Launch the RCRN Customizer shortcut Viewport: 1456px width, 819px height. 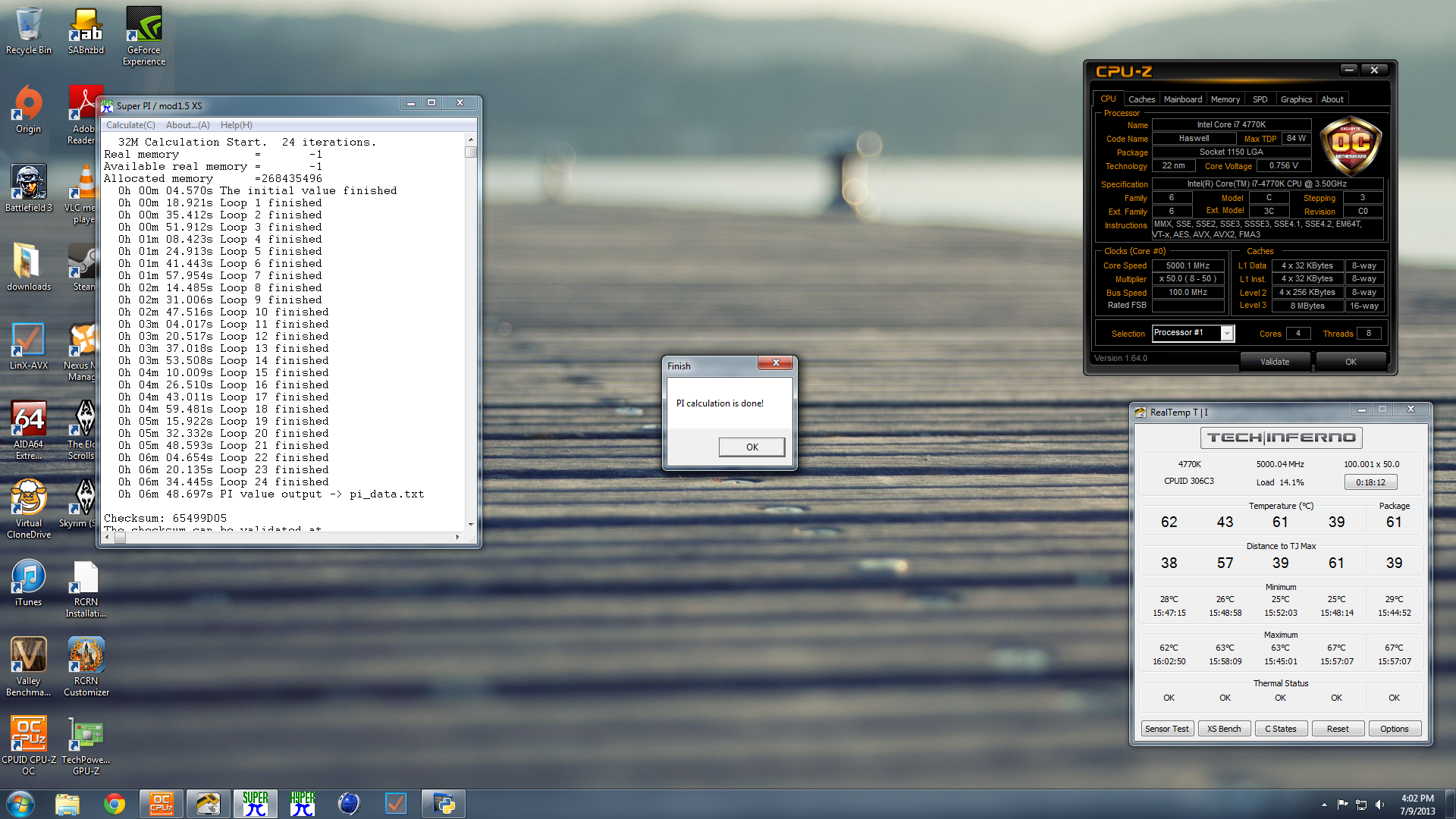86,667
